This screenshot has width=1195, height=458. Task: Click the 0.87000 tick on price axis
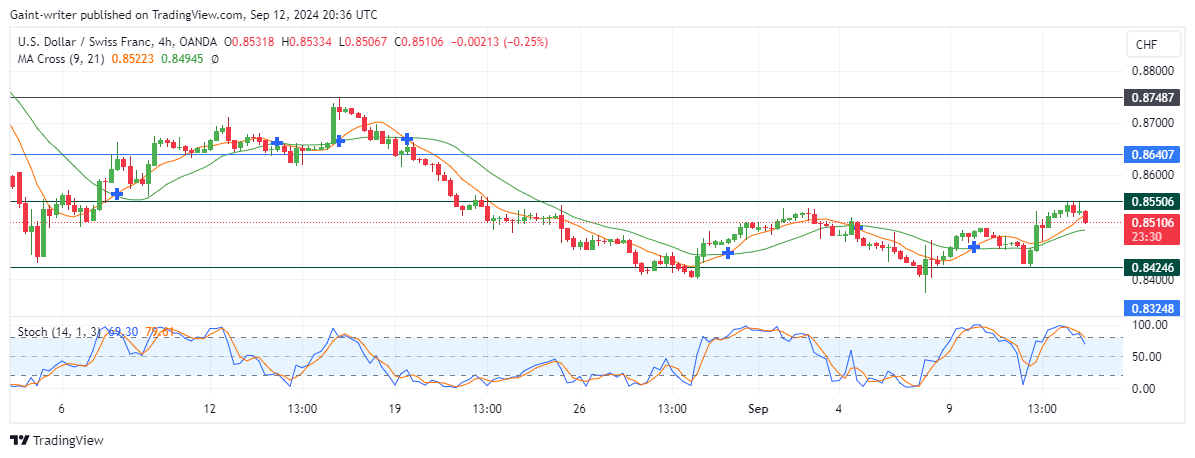point(1152,122)
